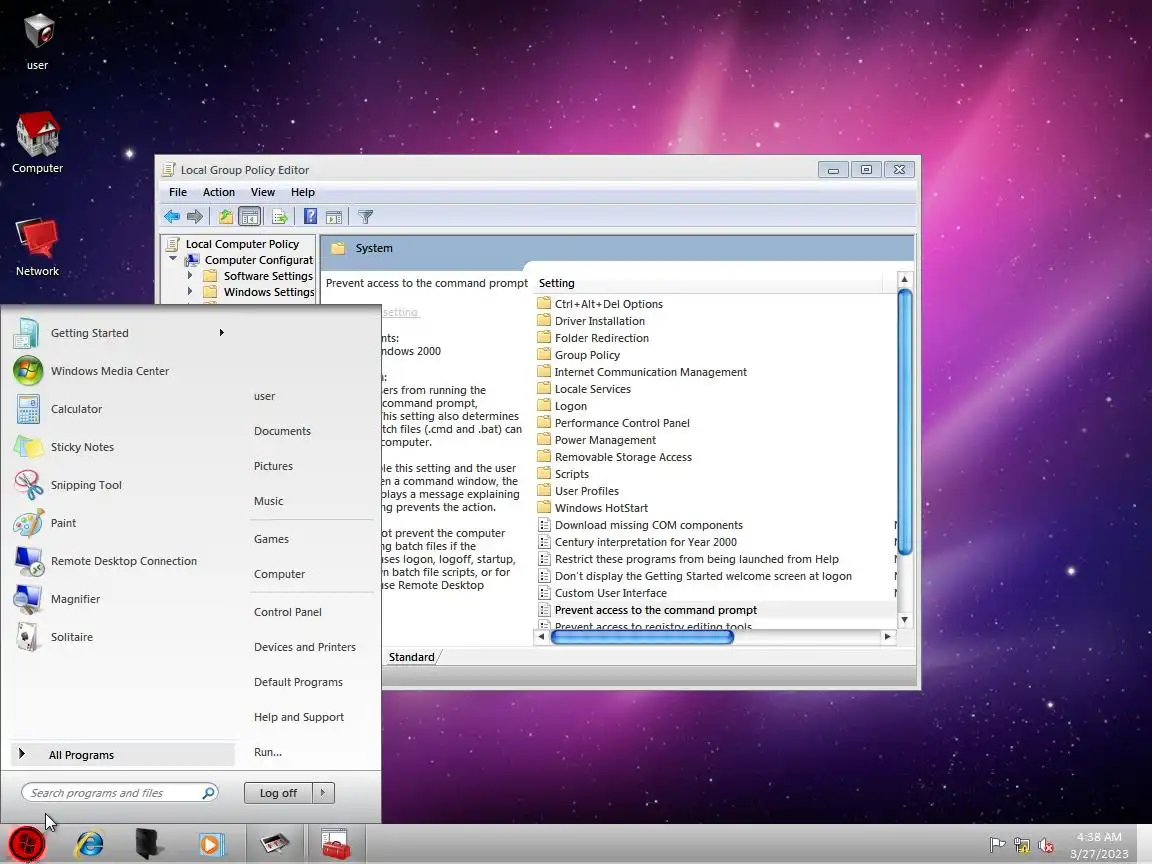Launch Internet Explorer from the taskbar
1152x864 pixels.
point(90,844)
